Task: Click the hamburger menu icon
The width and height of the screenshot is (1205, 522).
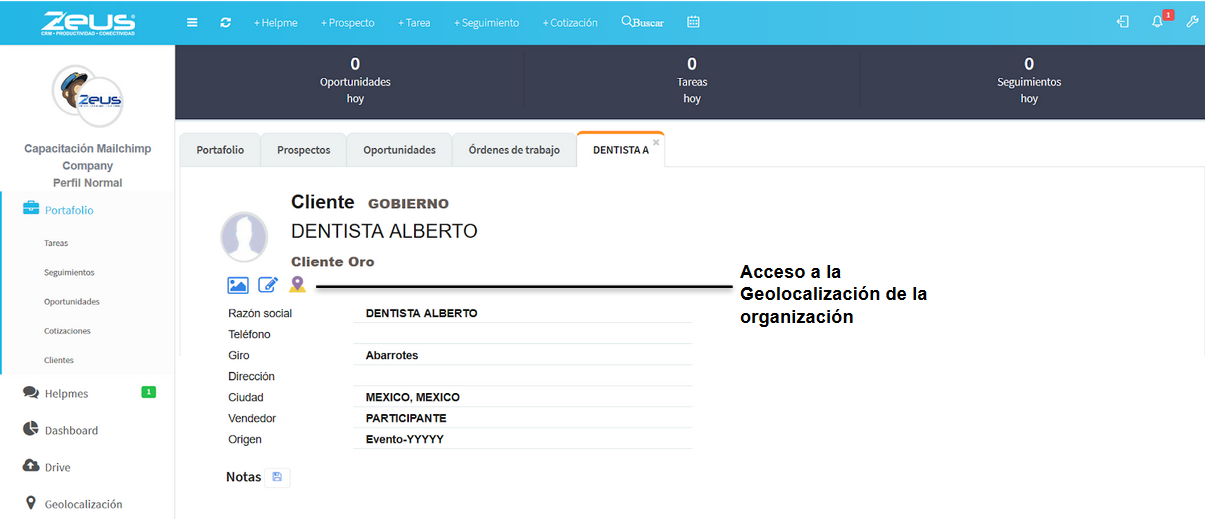Action: pyautogui.click(x=192, y=22)
